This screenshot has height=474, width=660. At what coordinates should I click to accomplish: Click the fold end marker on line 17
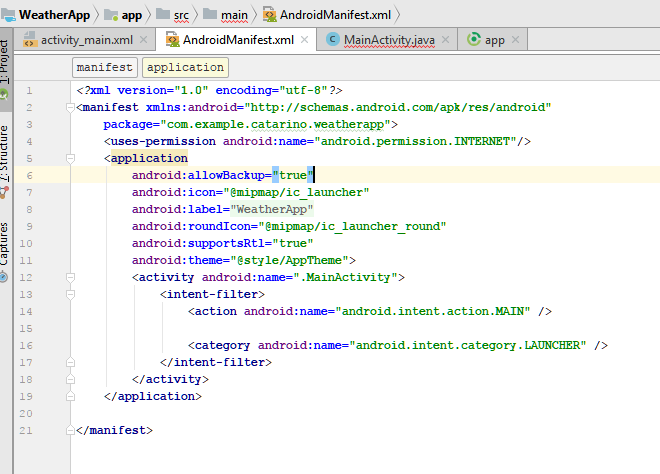click(x=70, y=362)
